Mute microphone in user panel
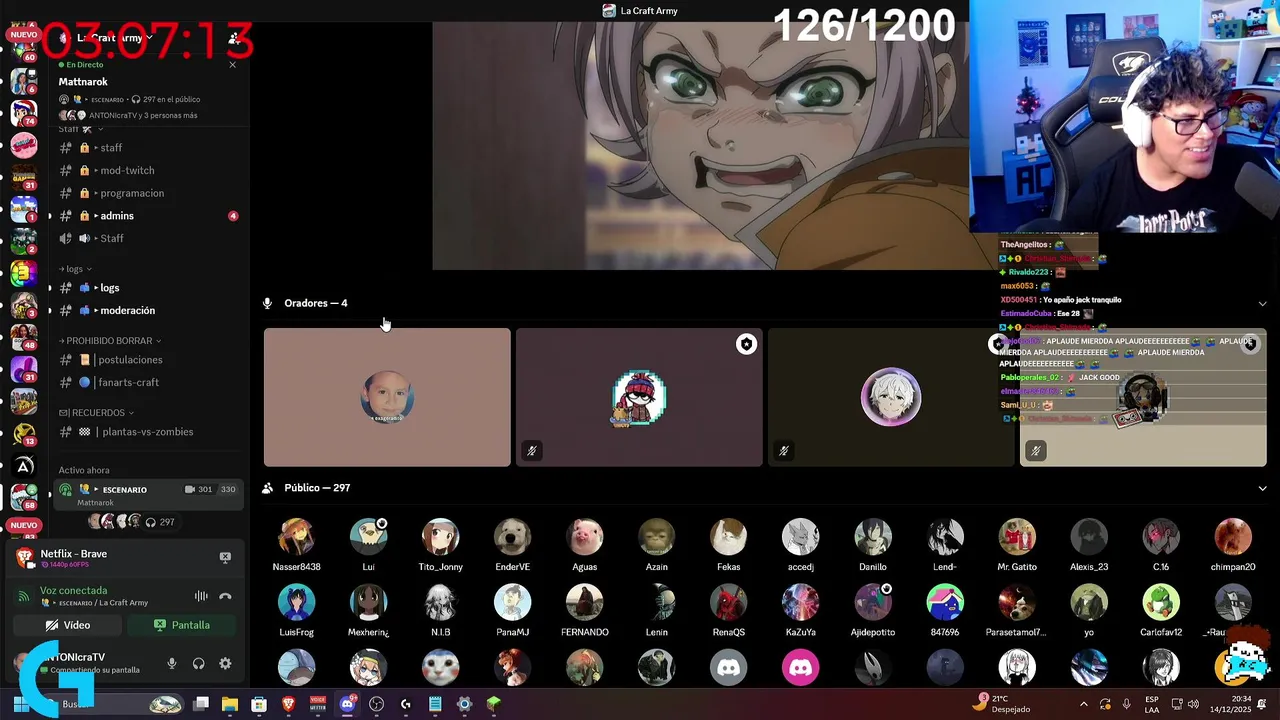This screenshot has height=720, width=1280. click(172, 663)
